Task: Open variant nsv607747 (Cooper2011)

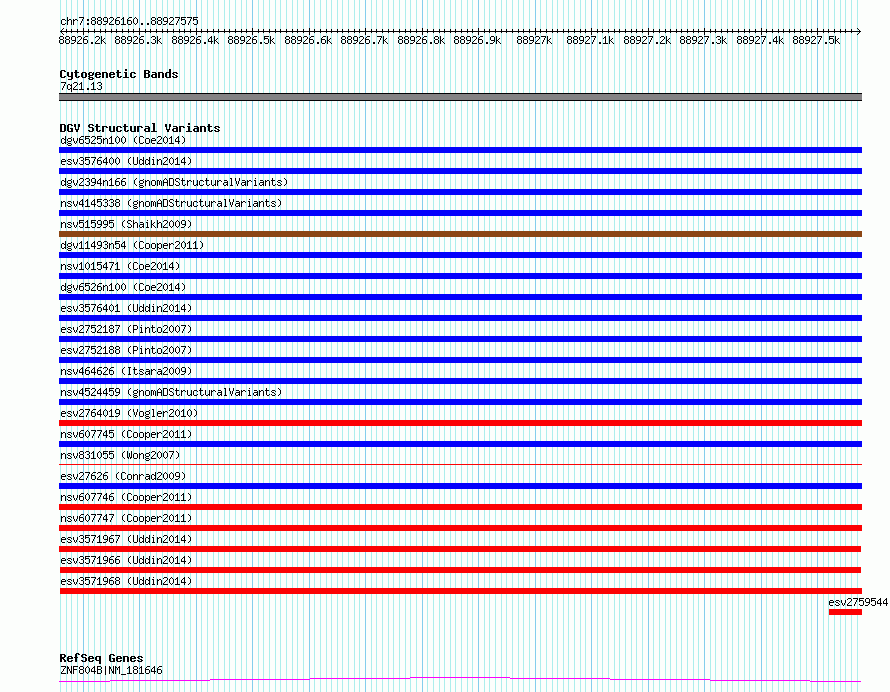Action: pos(126,518)
